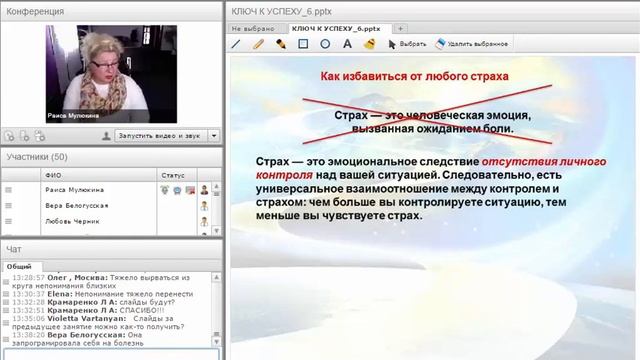640x360 pixels.
Task: Click presenter avatar icon in Раиса Мулюкина row
Action: point(204,190)
